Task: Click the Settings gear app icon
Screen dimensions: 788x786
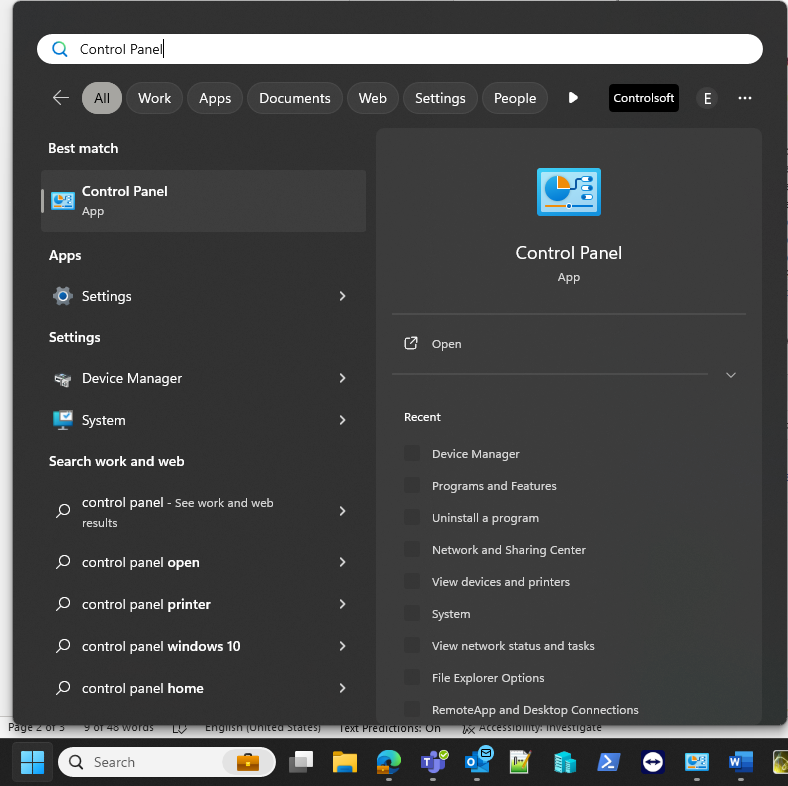Action: click(63, 296)
